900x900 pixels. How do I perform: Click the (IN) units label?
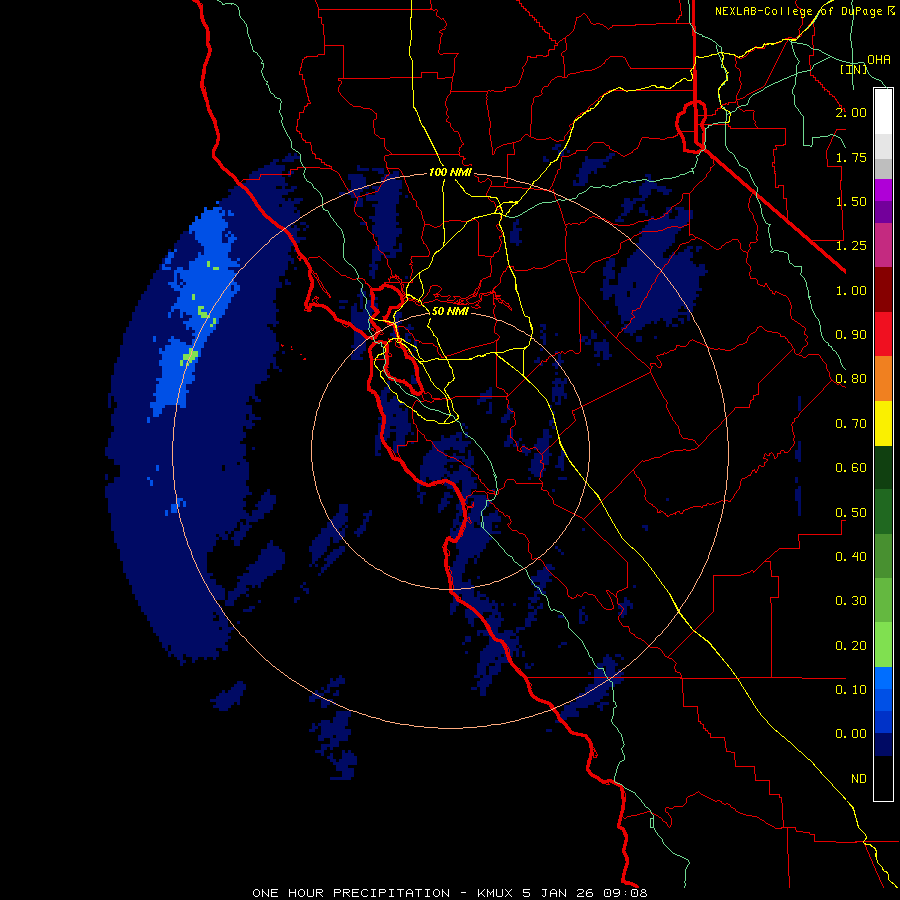coord(854,69)
